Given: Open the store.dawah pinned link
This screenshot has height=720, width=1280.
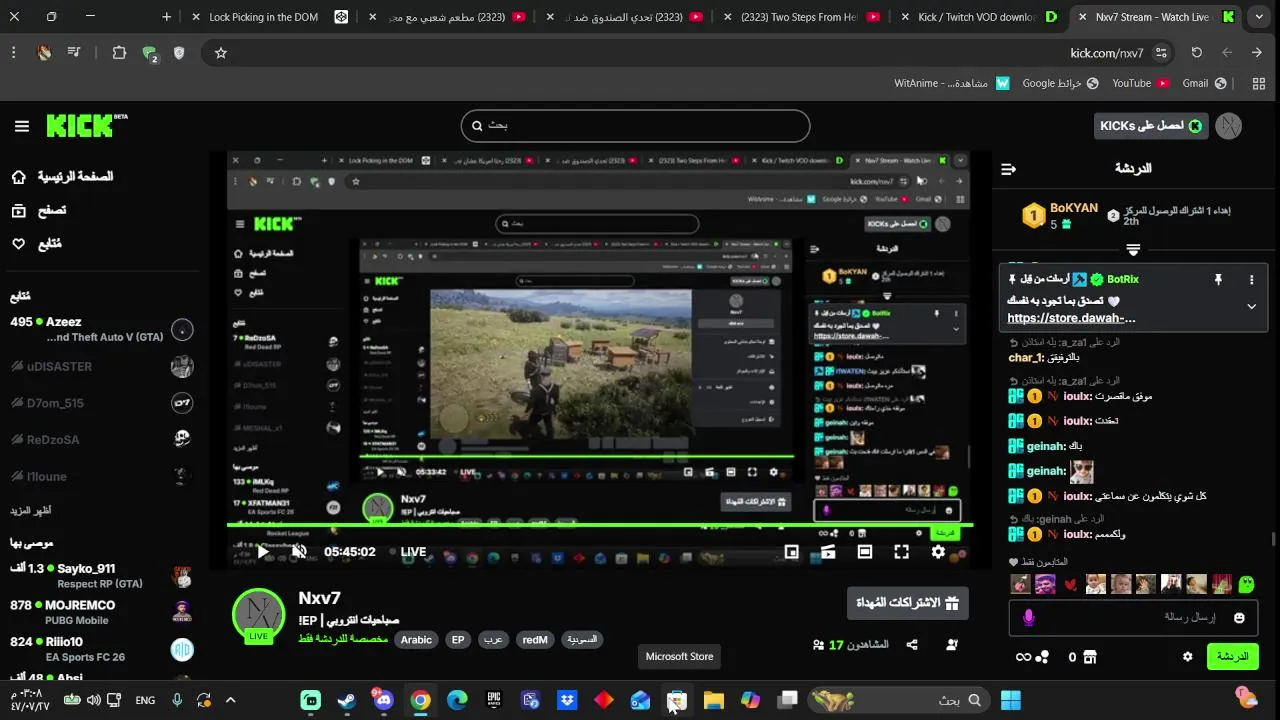Looking at the screenshot, I should [1071, 318].
